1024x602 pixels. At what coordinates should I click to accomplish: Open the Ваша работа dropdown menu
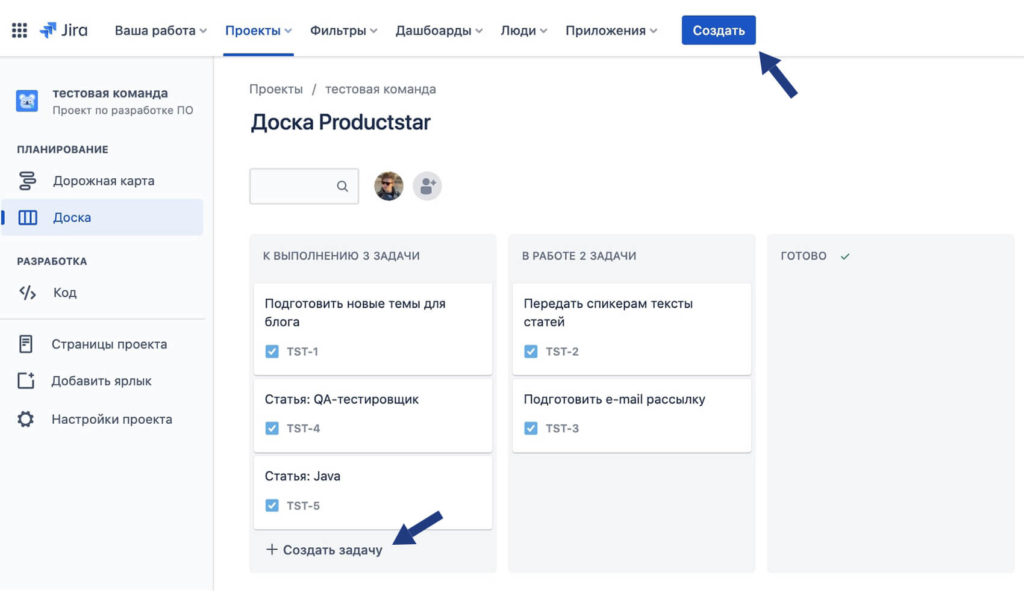(x=161, y=31)
